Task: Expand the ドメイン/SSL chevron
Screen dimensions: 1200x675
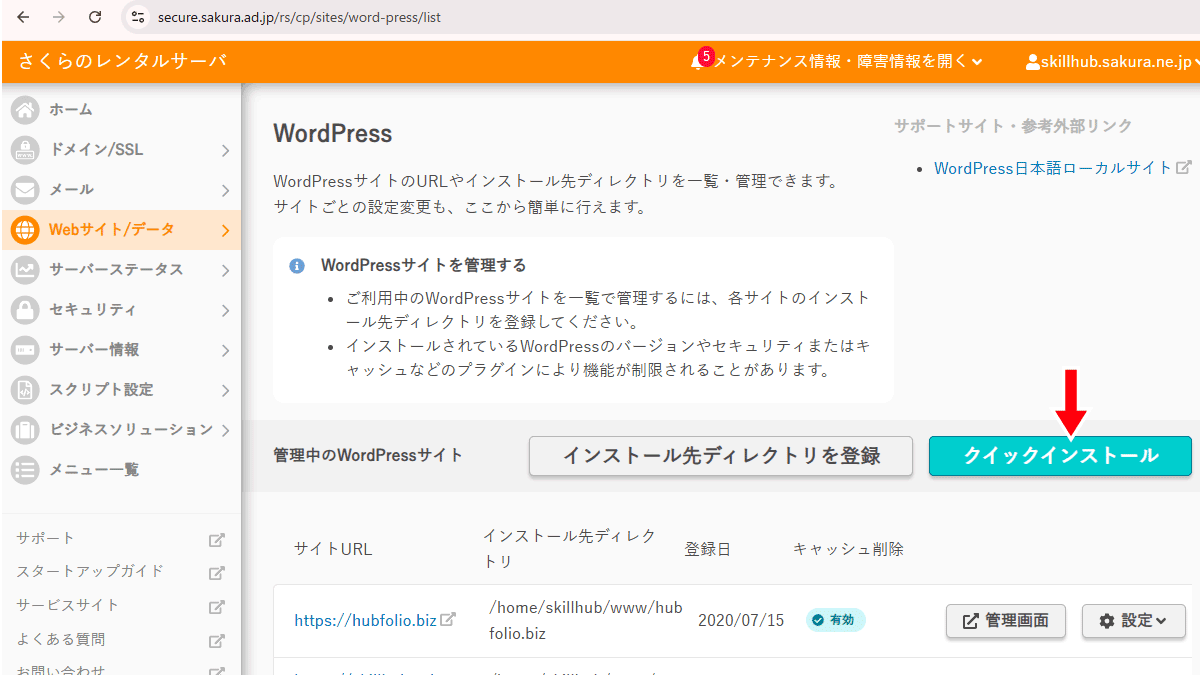Action: [x=225, y=151]
